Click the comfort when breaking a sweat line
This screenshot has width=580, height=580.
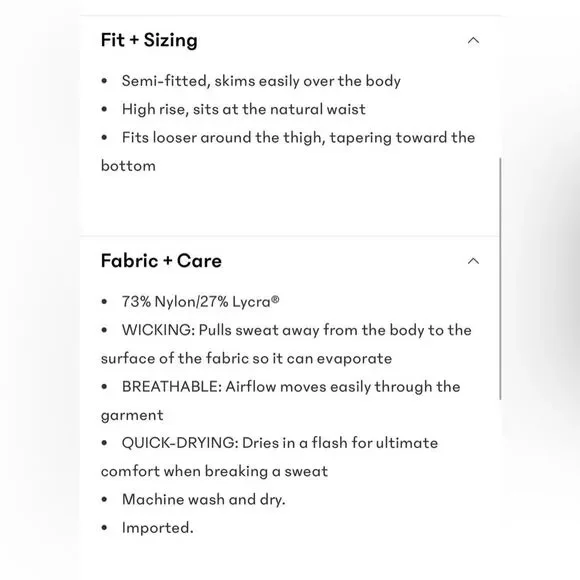(x=215, y=471)
